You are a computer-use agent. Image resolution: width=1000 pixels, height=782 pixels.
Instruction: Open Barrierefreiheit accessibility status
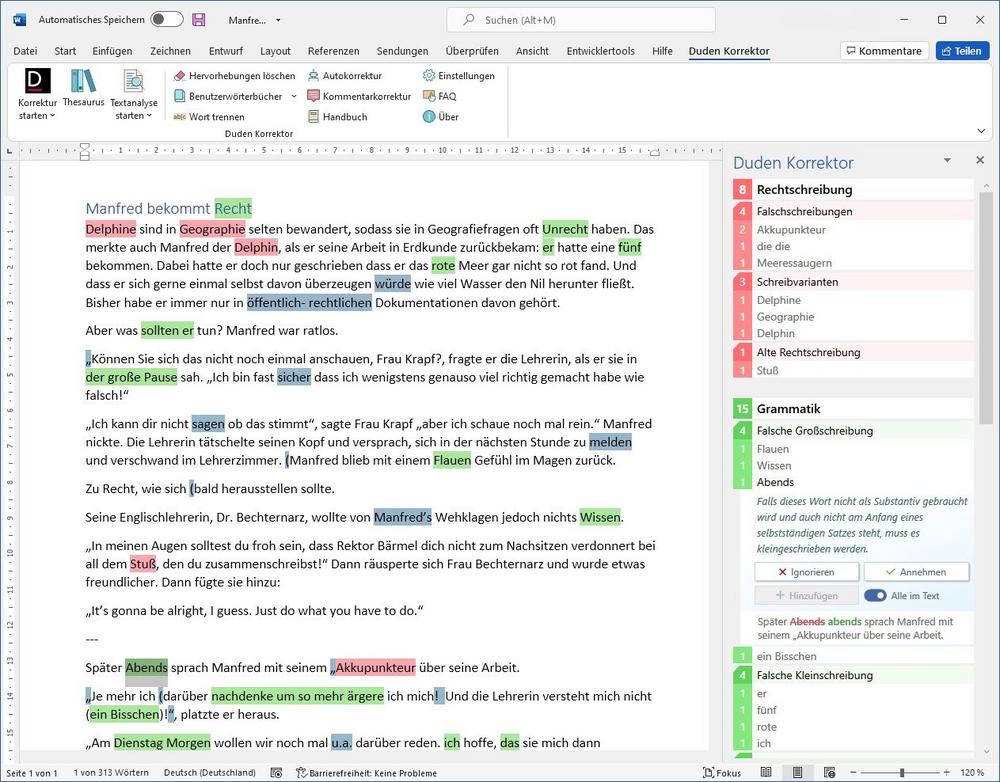click(367, 773)
